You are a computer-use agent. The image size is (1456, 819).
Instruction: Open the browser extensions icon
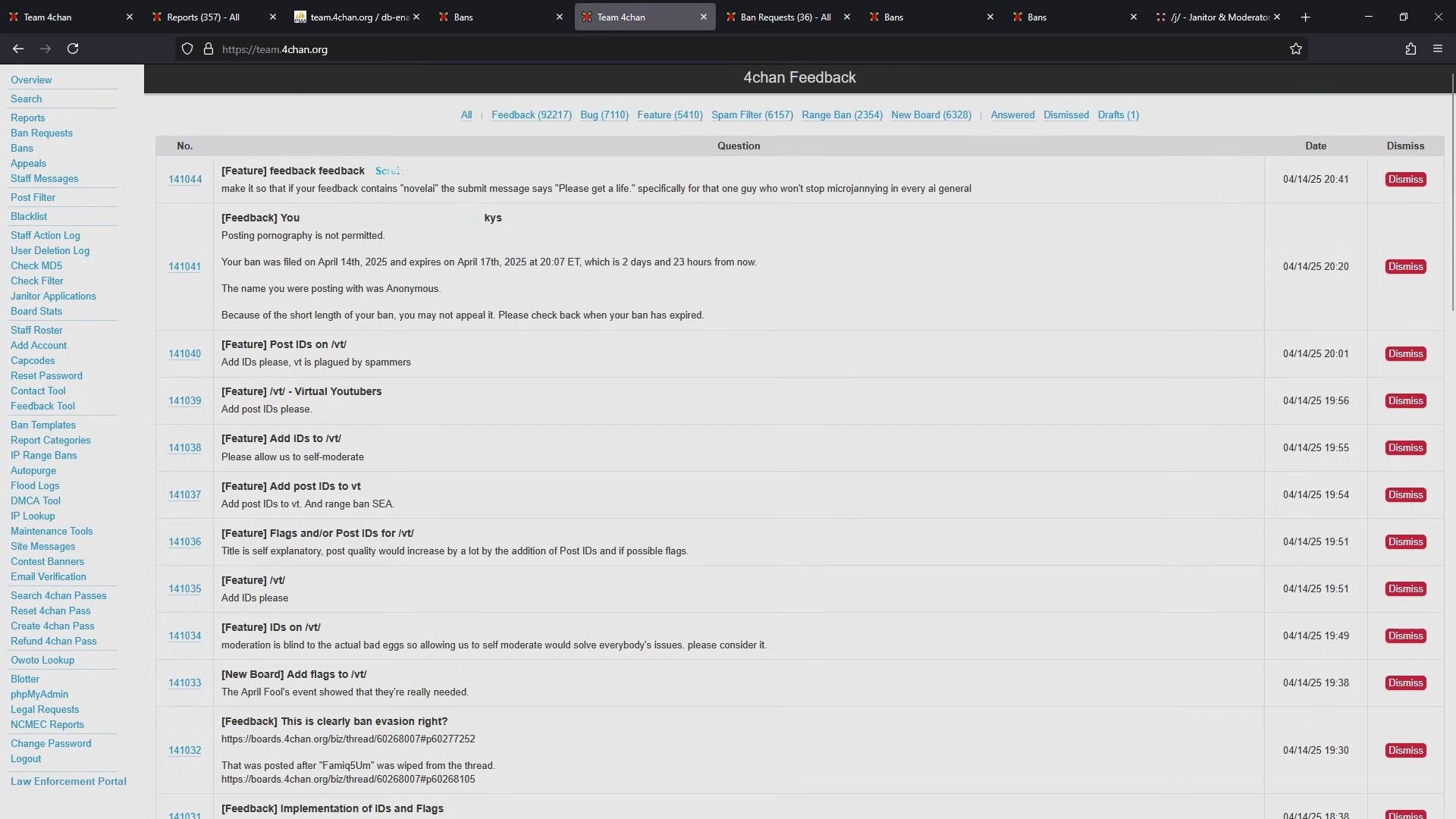(1410, 49)
